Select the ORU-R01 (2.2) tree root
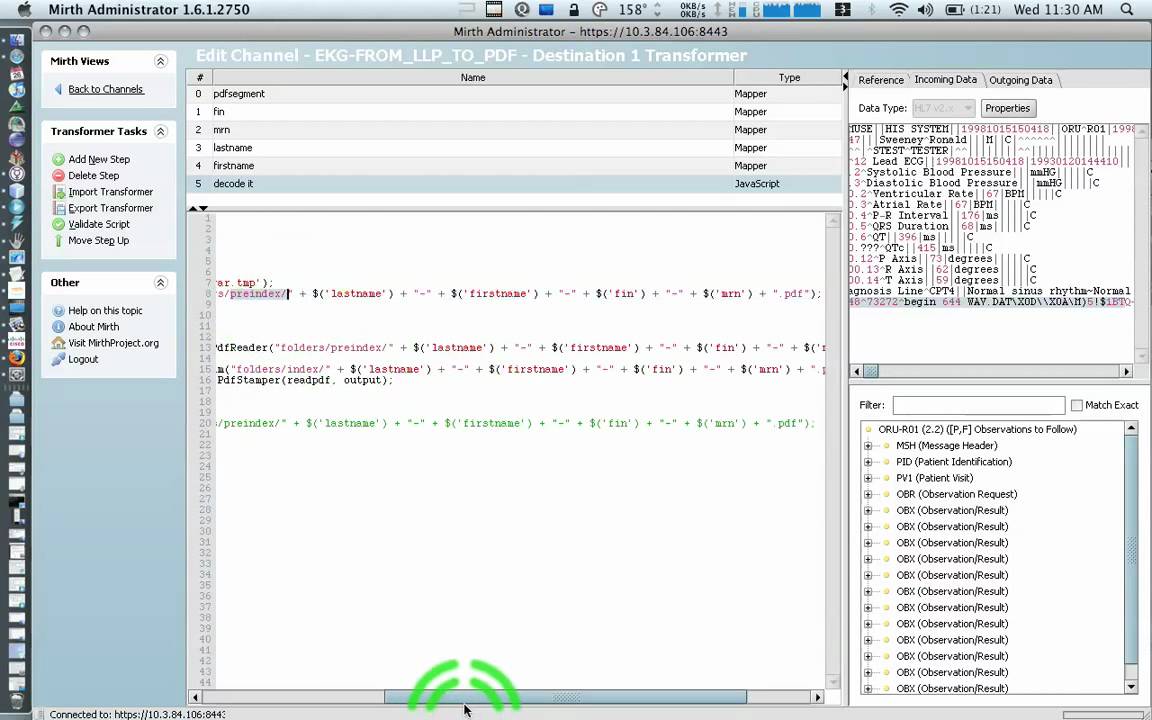 pos(977,430)
